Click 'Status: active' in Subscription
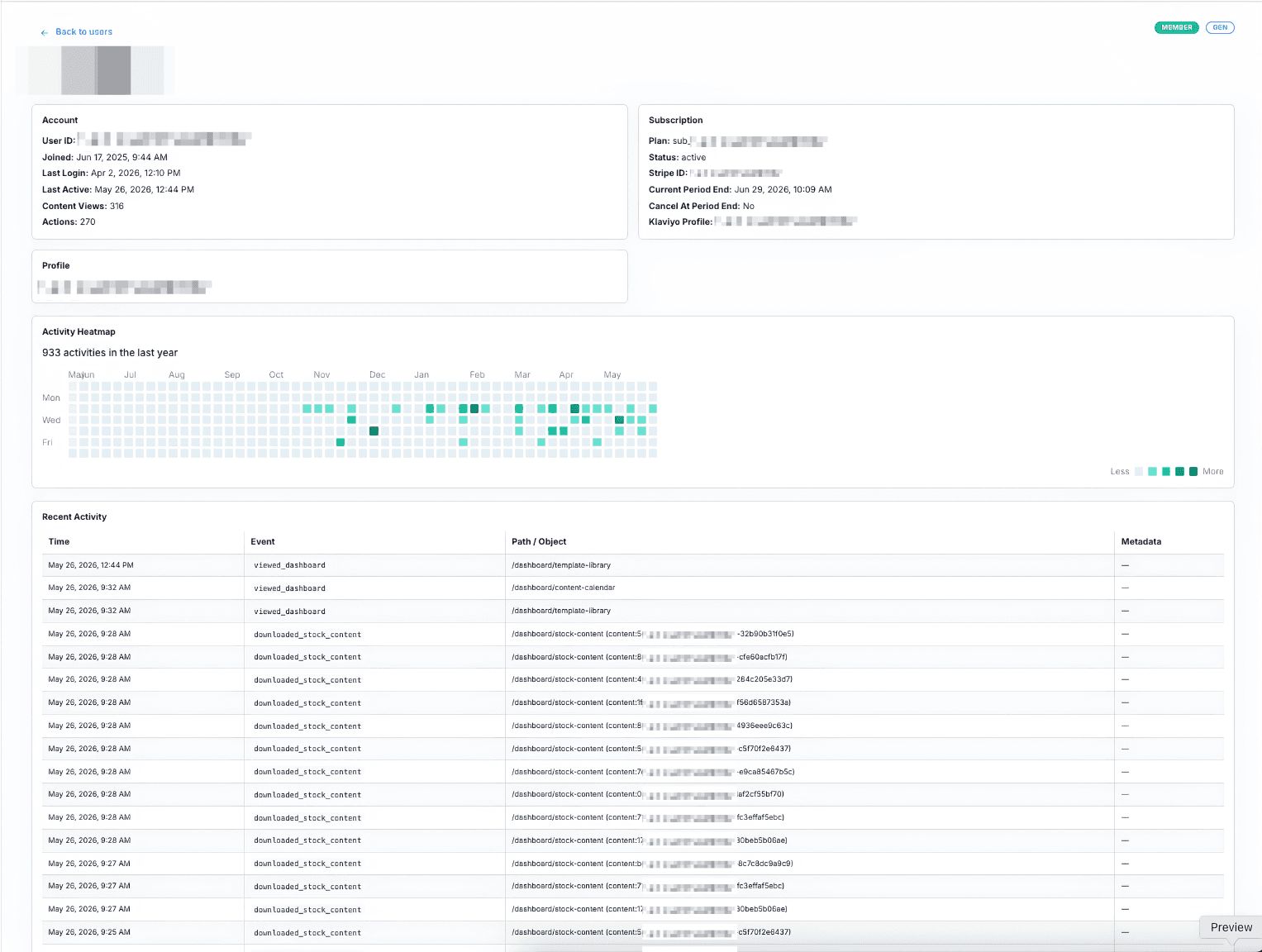 coord(677,157)
